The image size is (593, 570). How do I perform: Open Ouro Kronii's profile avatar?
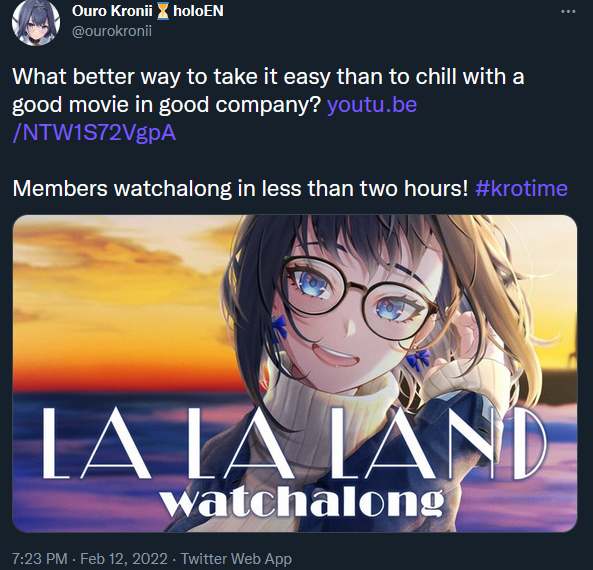36,21
